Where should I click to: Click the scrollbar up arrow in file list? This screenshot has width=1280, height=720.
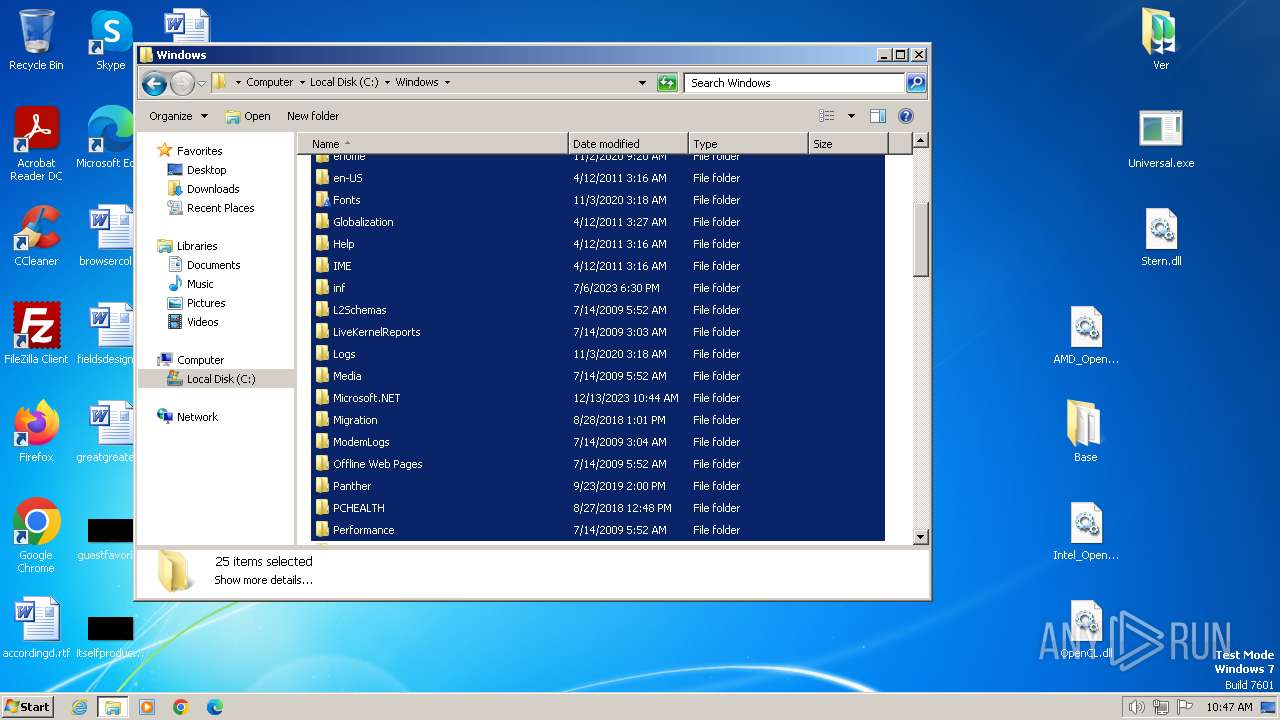(x=921, y=141)
